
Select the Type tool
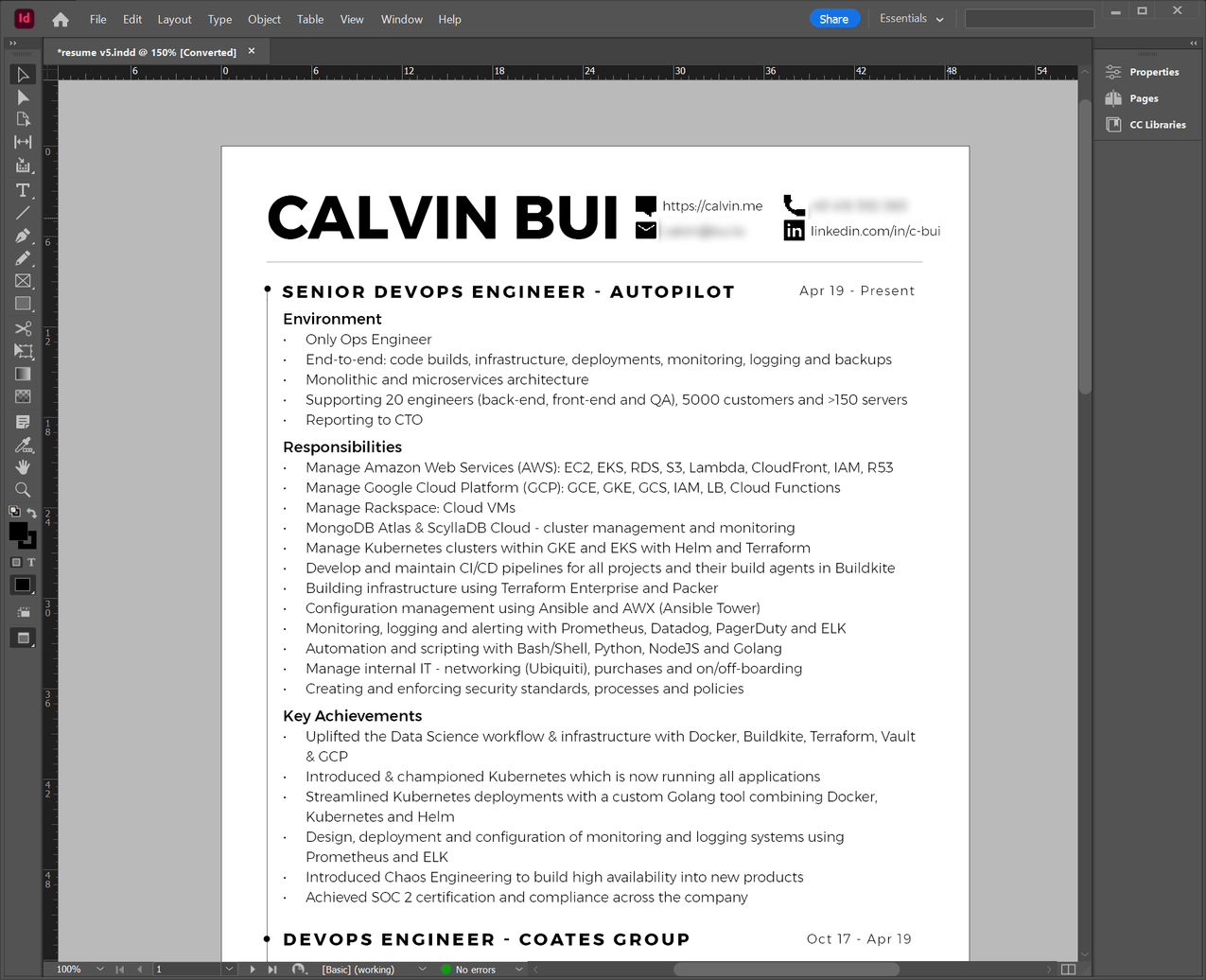pos(23,190)
